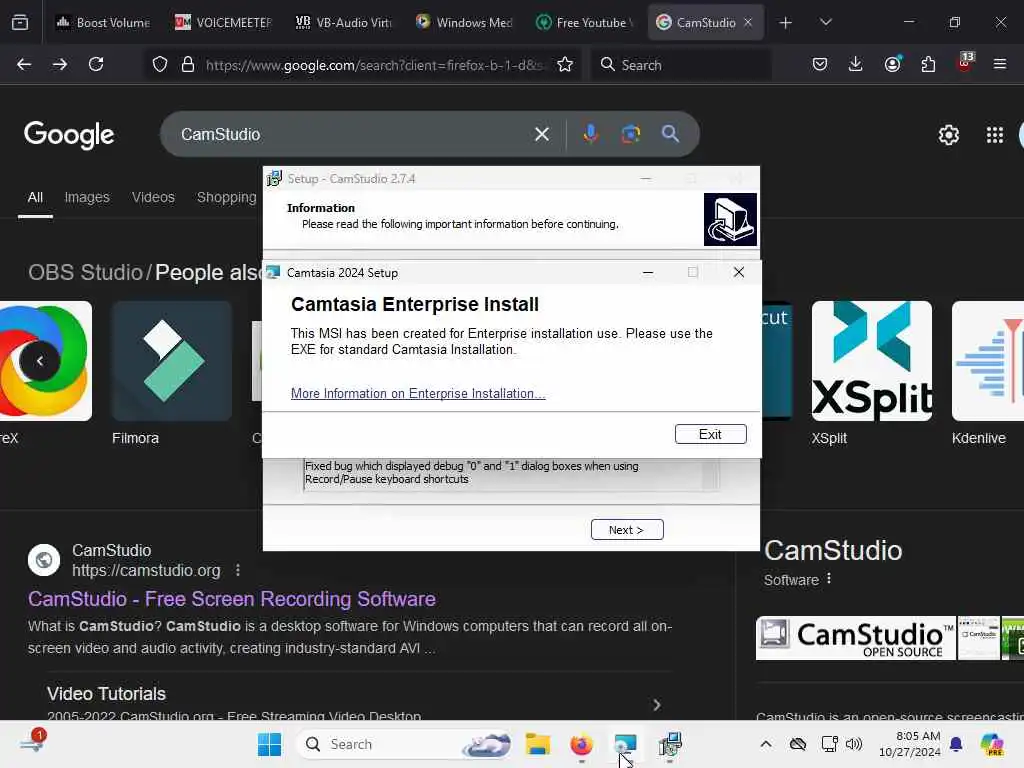
Task: Clear the Google search query
Action: (541, 134)
